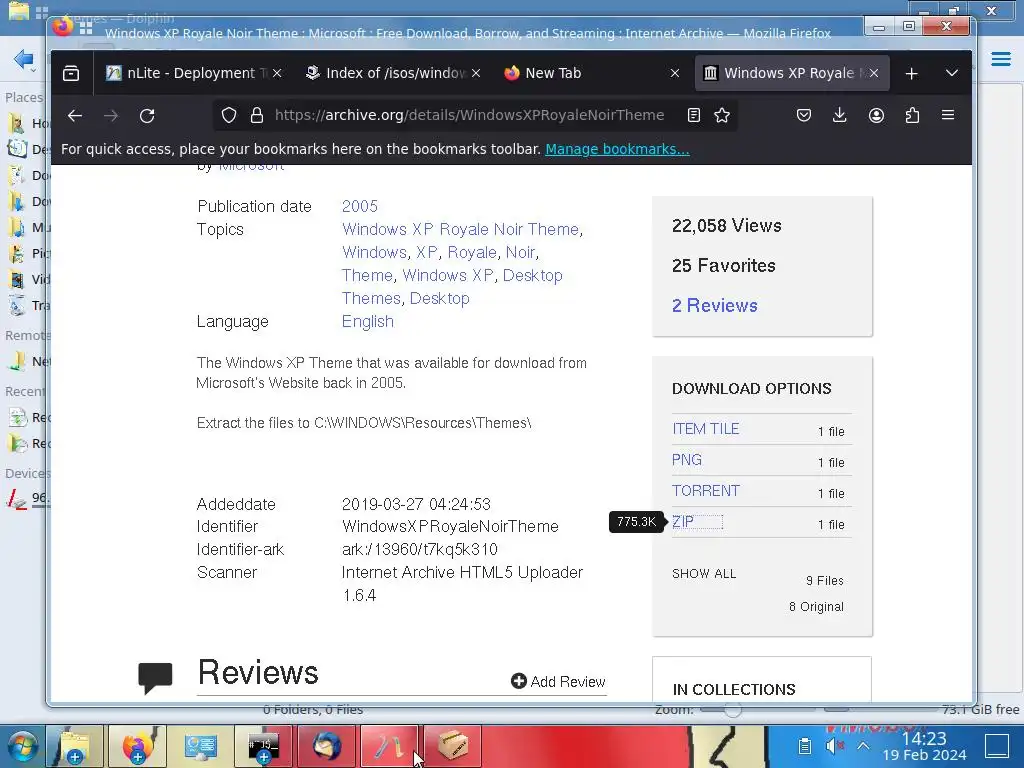Toggle reader view icon in address bar
1024x768 pixels.
694,116
